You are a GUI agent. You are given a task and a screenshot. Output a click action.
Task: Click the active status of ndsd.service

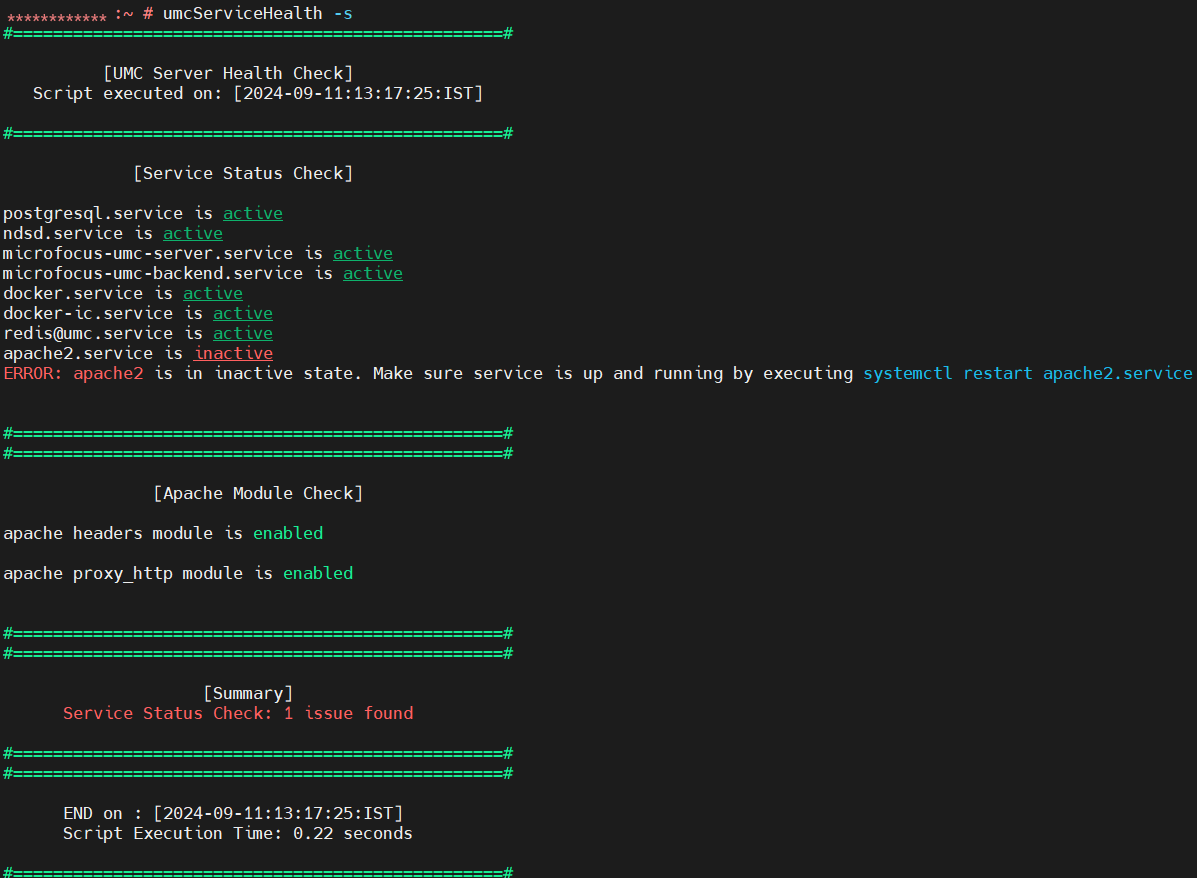tap(192, 234)
